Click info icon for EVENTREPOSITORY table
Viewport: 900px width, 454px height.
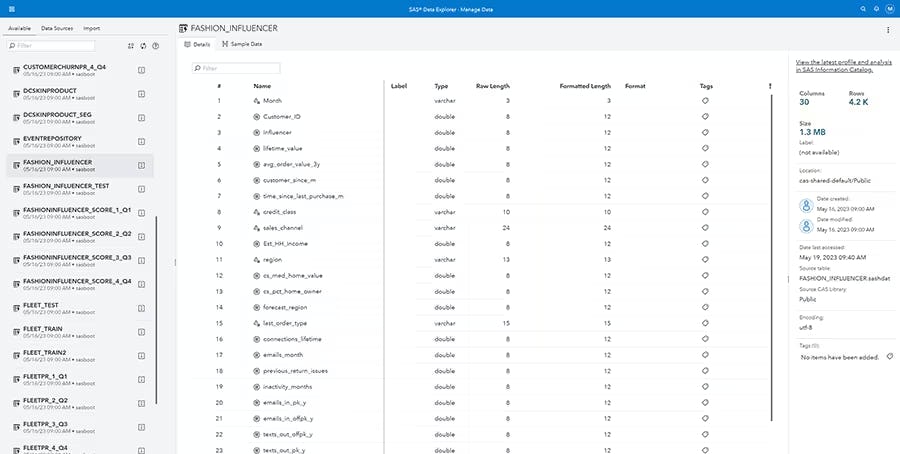point(141,142)
